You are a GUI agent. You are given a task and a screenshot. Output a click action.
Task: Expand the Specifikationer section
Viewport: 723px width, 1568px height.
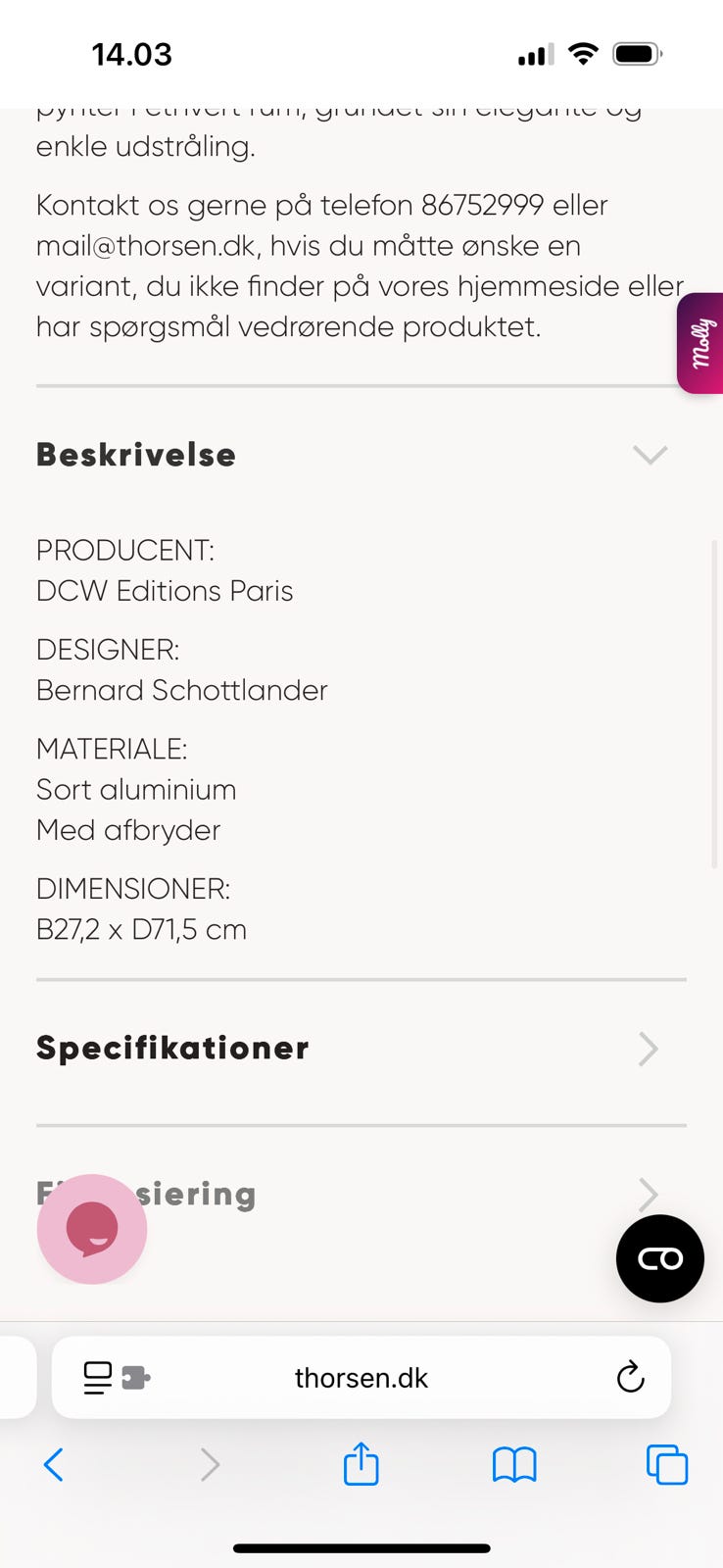point(648,1049)
